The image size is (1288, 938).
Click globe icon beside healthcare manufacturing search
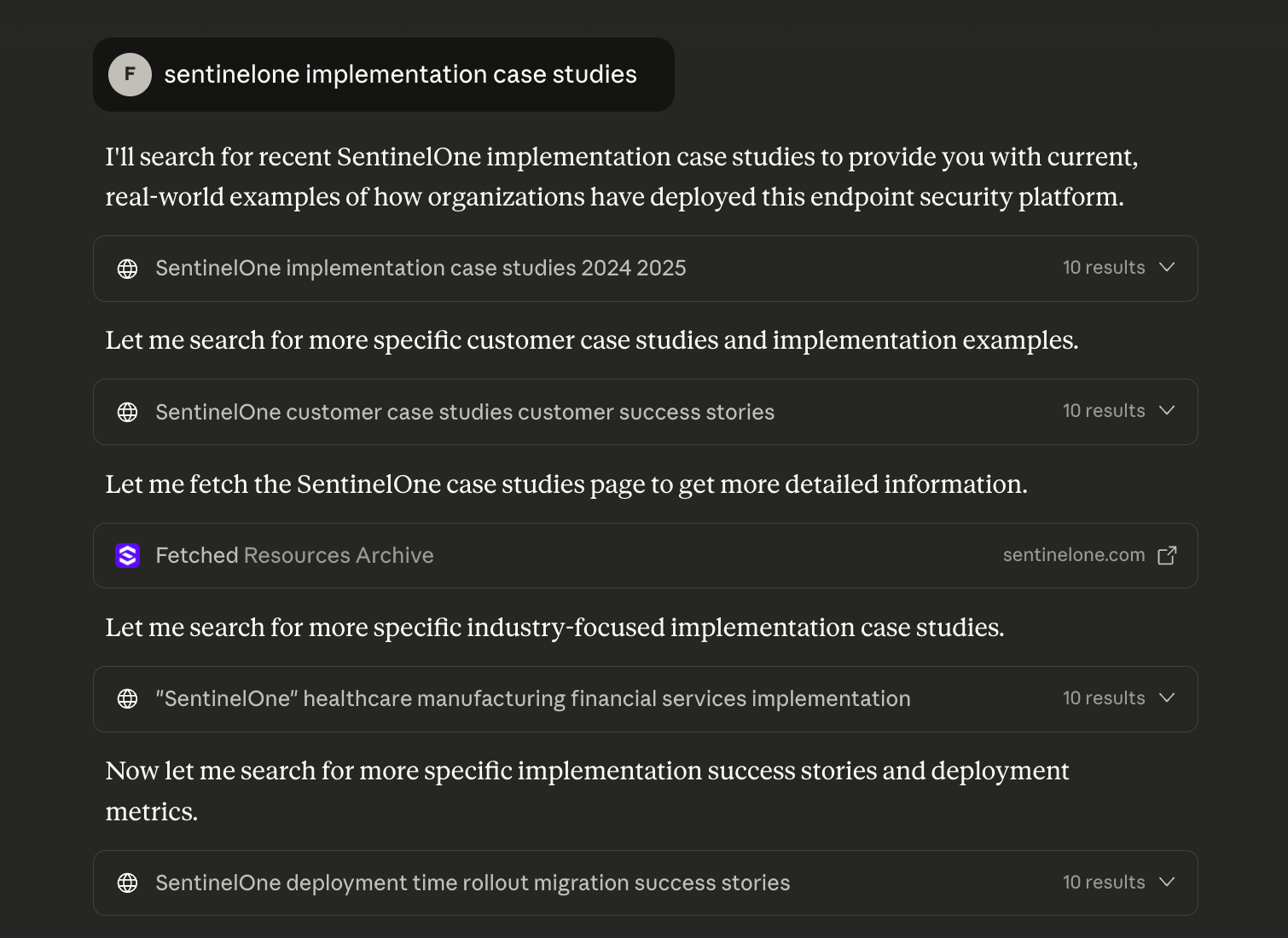[127, 699]
